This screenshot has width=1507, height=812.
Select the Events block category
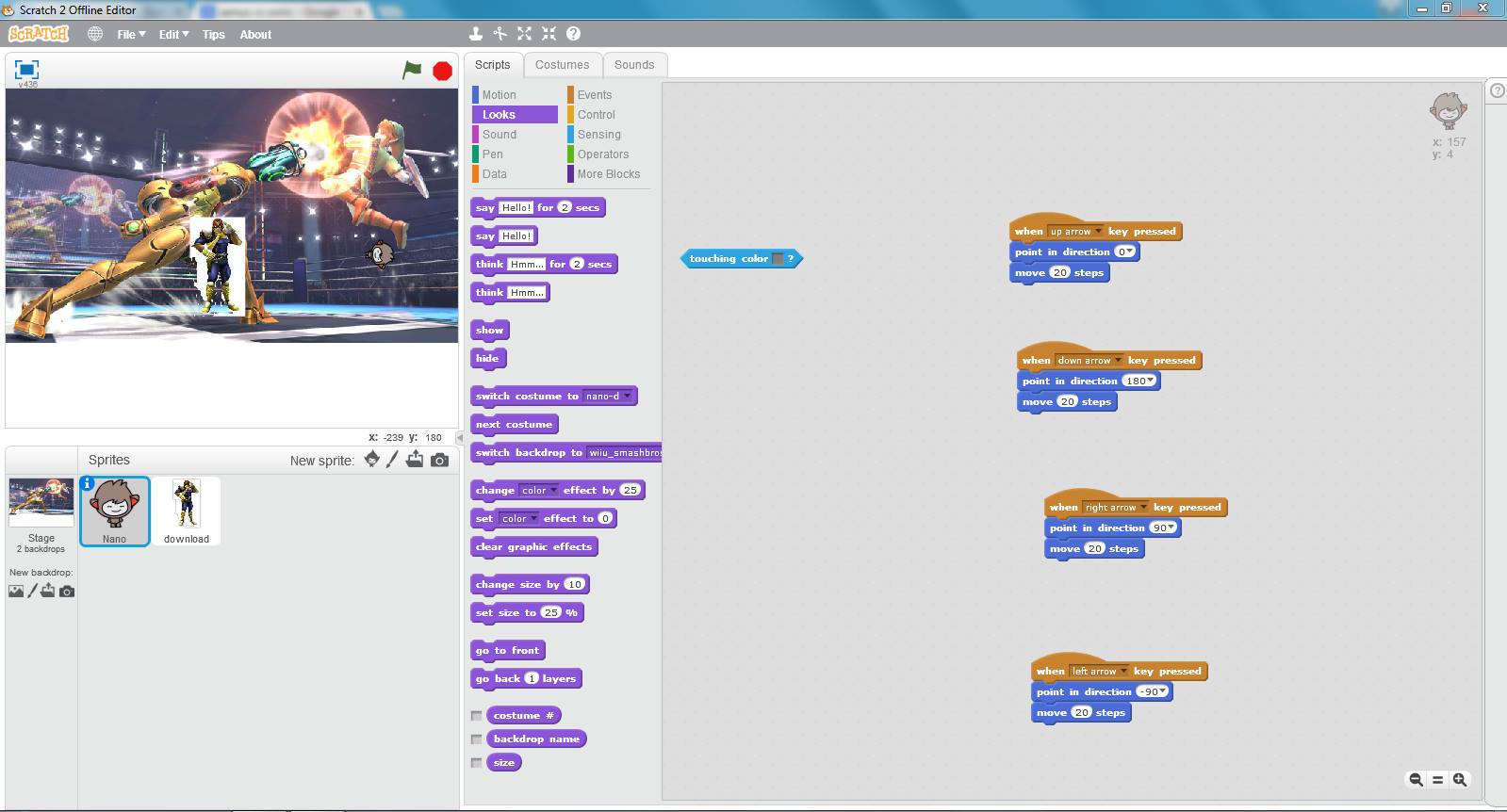coord(609,95)
